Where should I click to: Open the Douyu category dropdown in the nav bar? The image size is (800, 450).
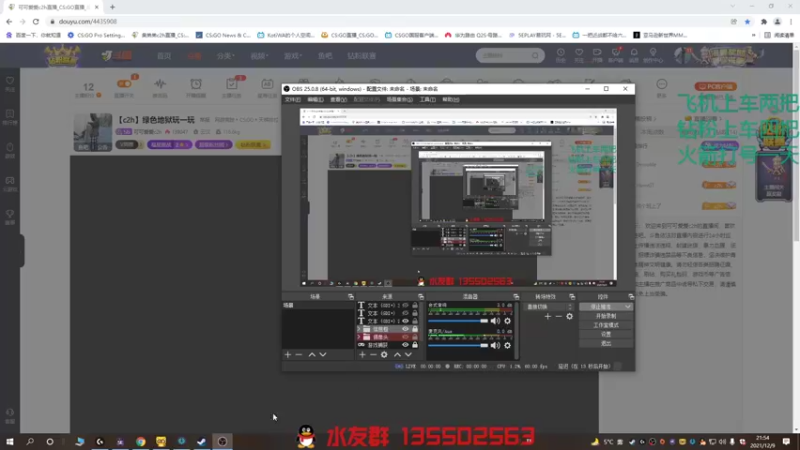(x=225, y=56)
